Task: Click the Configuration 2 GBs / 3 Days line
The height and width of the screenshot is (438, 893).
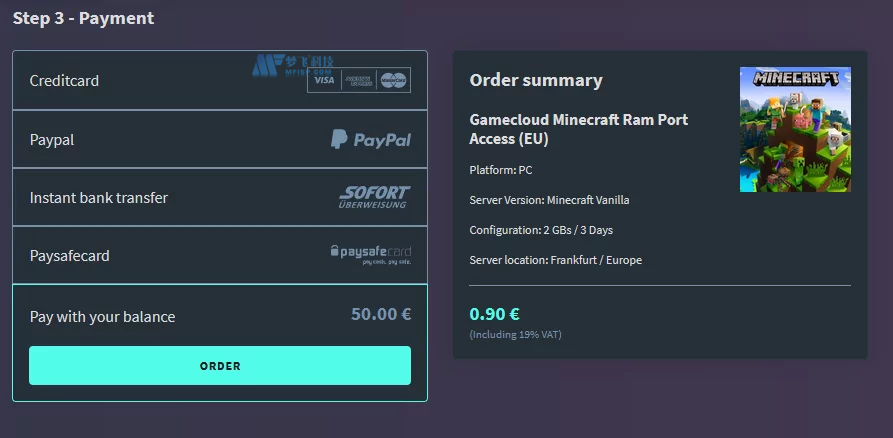Action: [x=541, y=230]
